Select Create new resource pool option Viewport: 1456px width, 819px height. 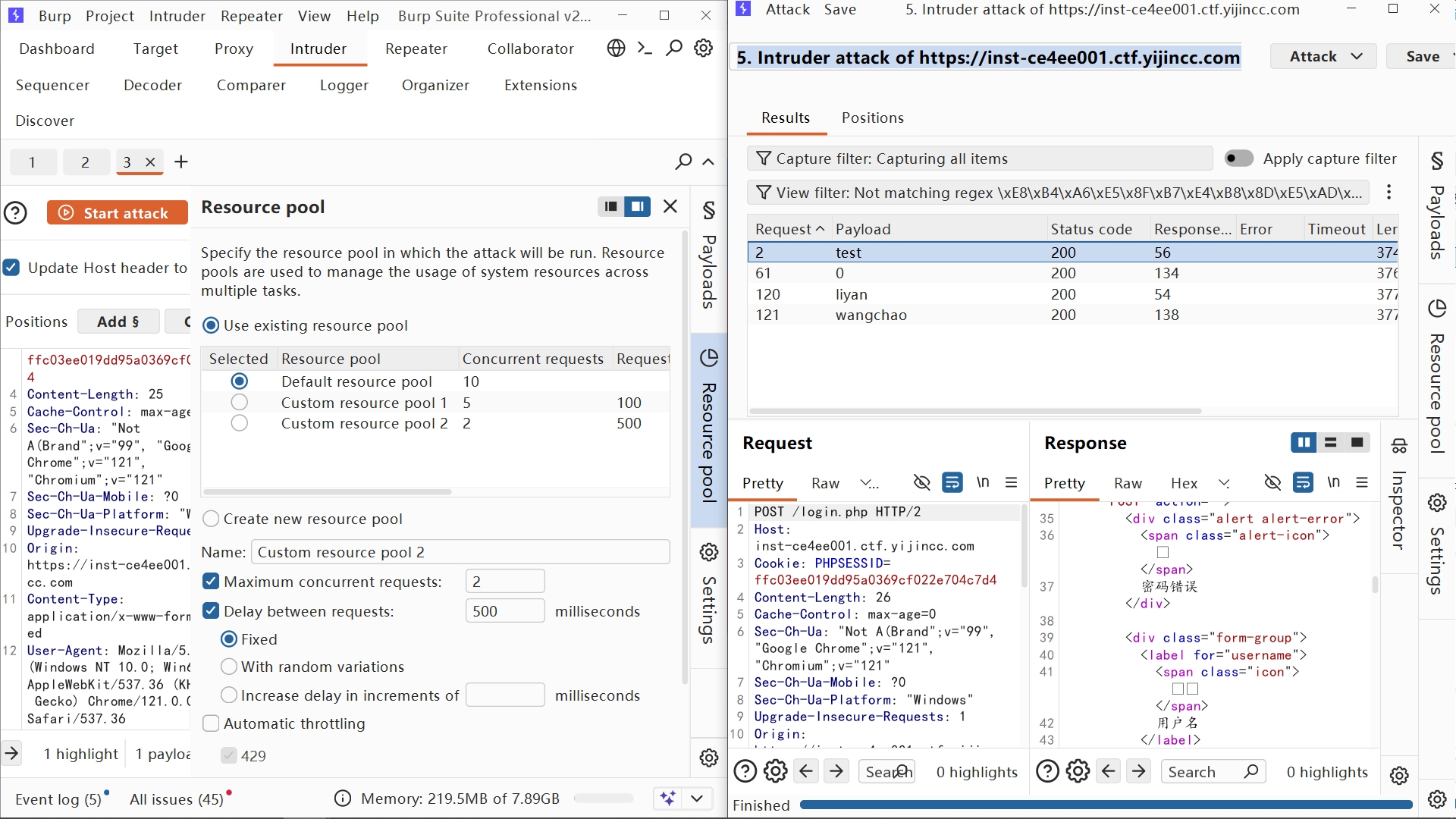(212, 519)
